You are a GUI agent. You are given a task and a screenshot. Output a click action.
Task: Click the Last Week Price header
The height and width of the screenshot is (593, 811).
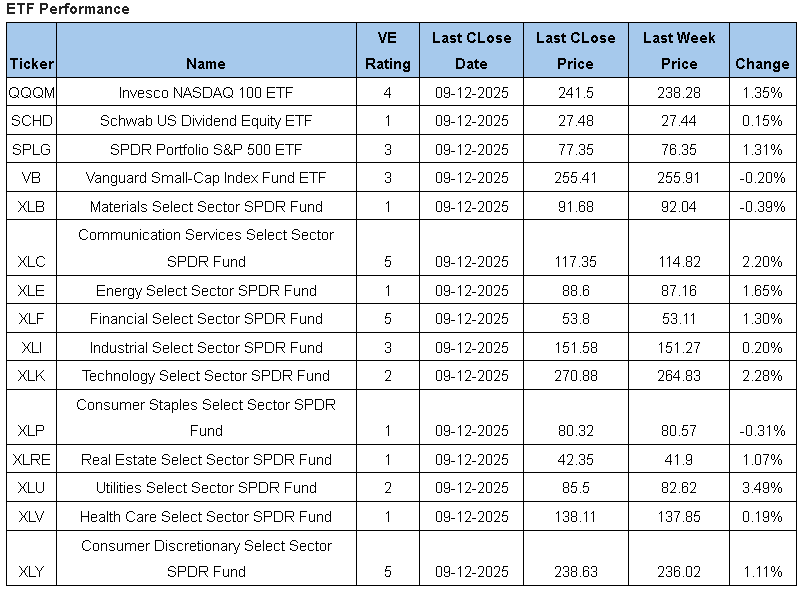[679, 51]
